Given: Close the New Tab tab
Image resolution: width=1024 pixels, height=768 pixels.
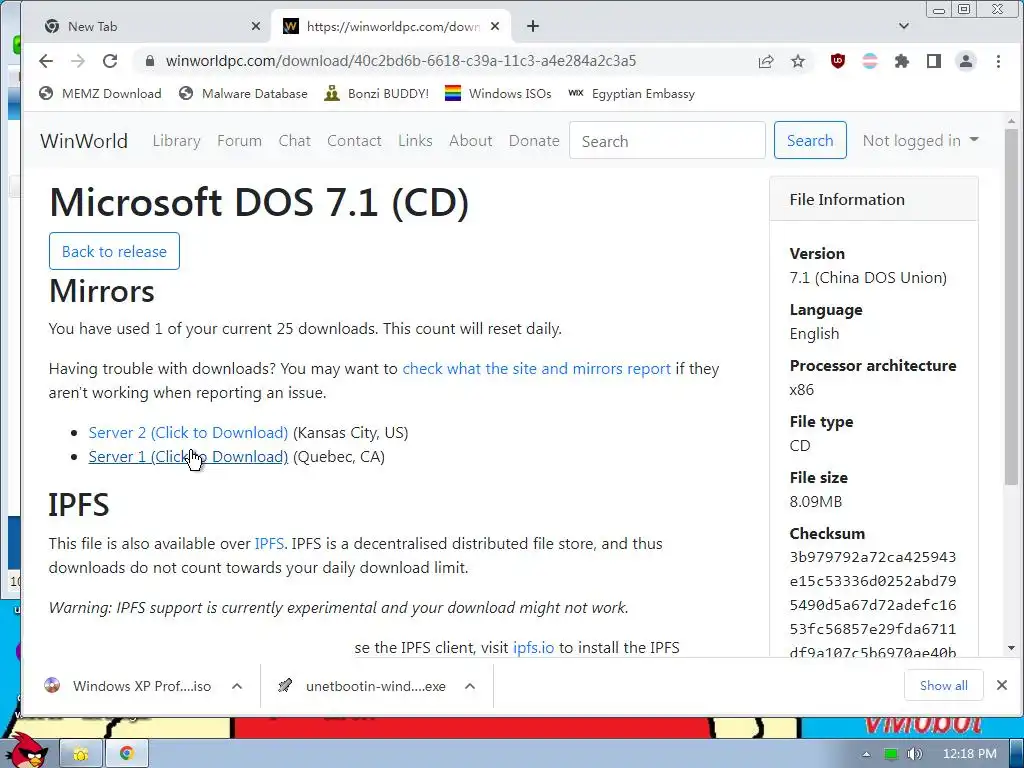Looking at the screenshot, I should (x=256, y=26).
